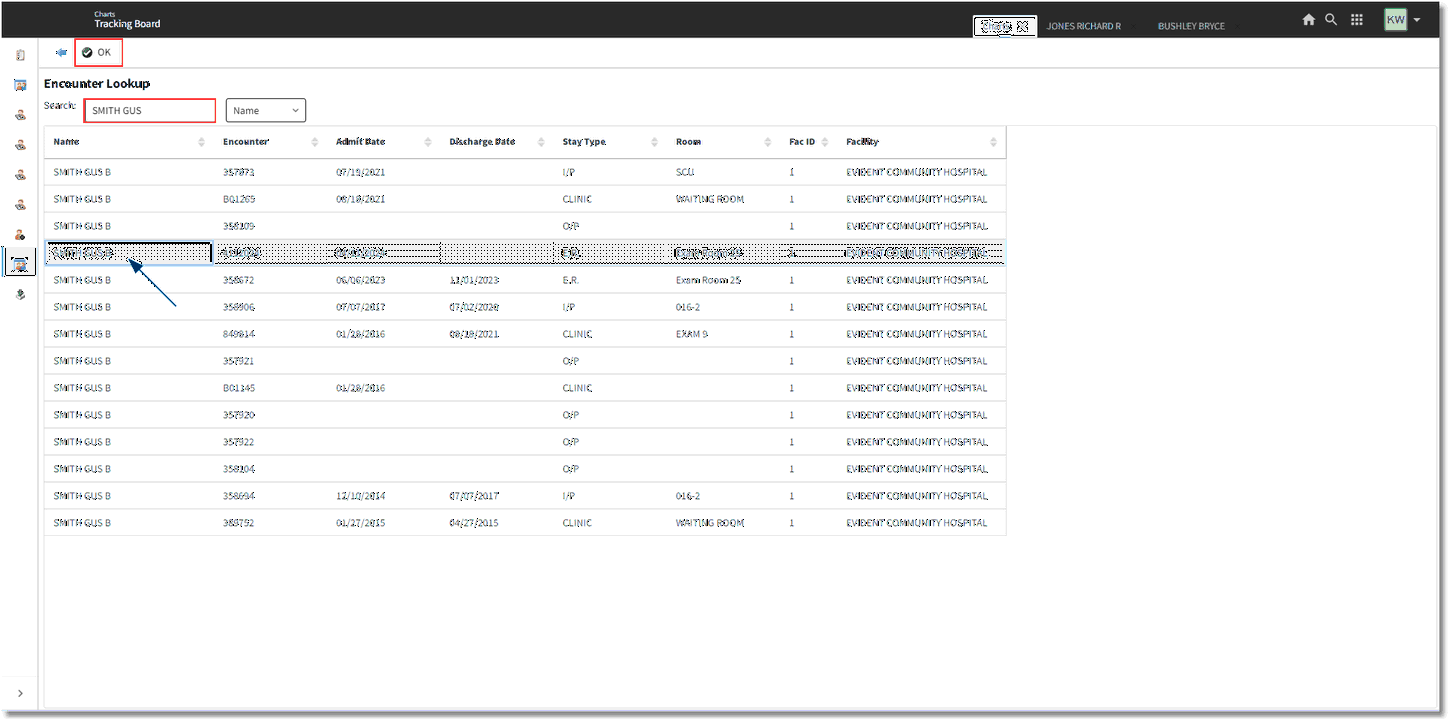Select encounter 357873 cell
Image resolution: width=1450 pixels, height=722 pixels.
tap(239, 172)
